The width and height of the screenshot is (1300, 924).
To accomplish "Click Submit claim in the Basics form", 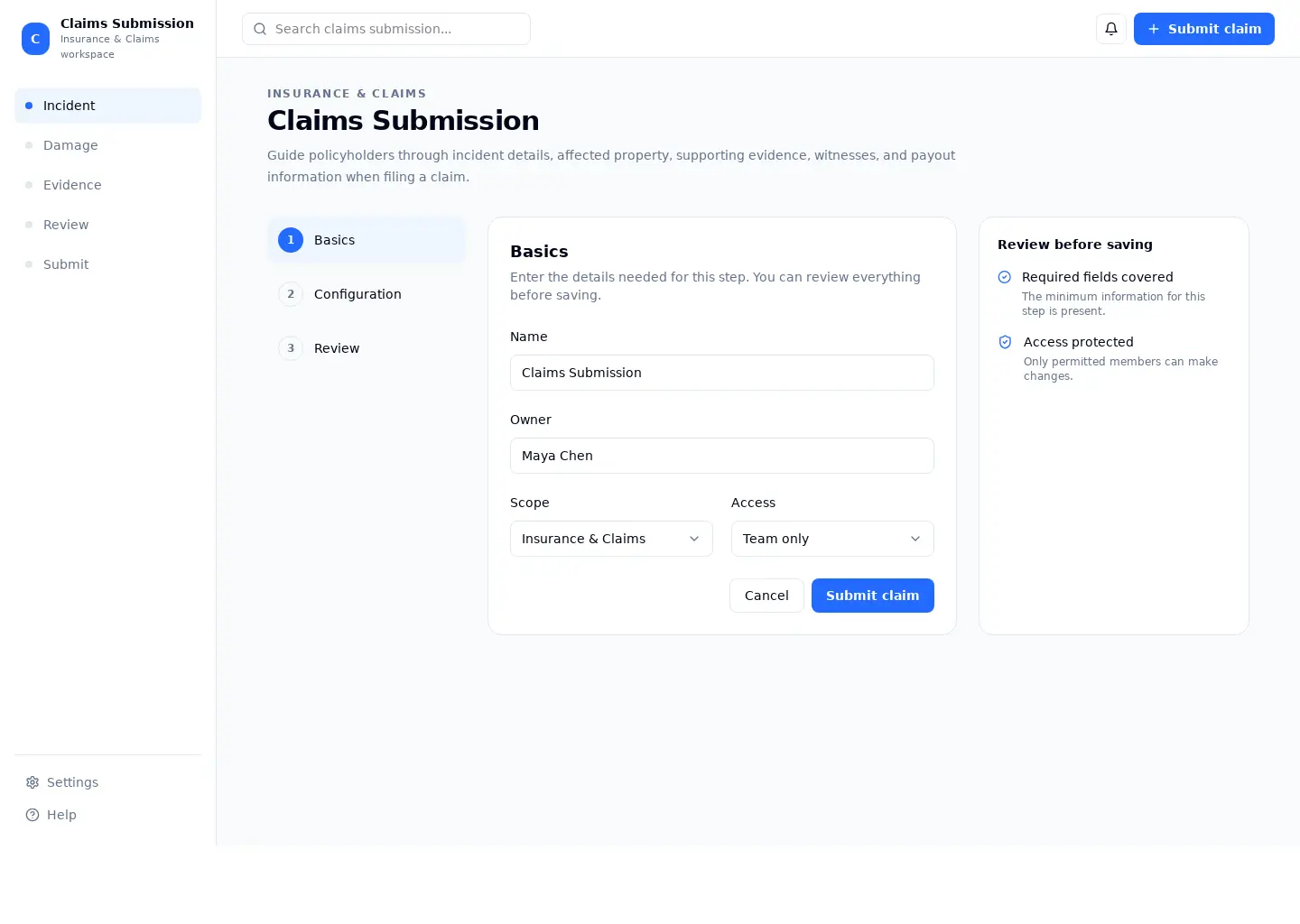I will (x=872, y=596).
